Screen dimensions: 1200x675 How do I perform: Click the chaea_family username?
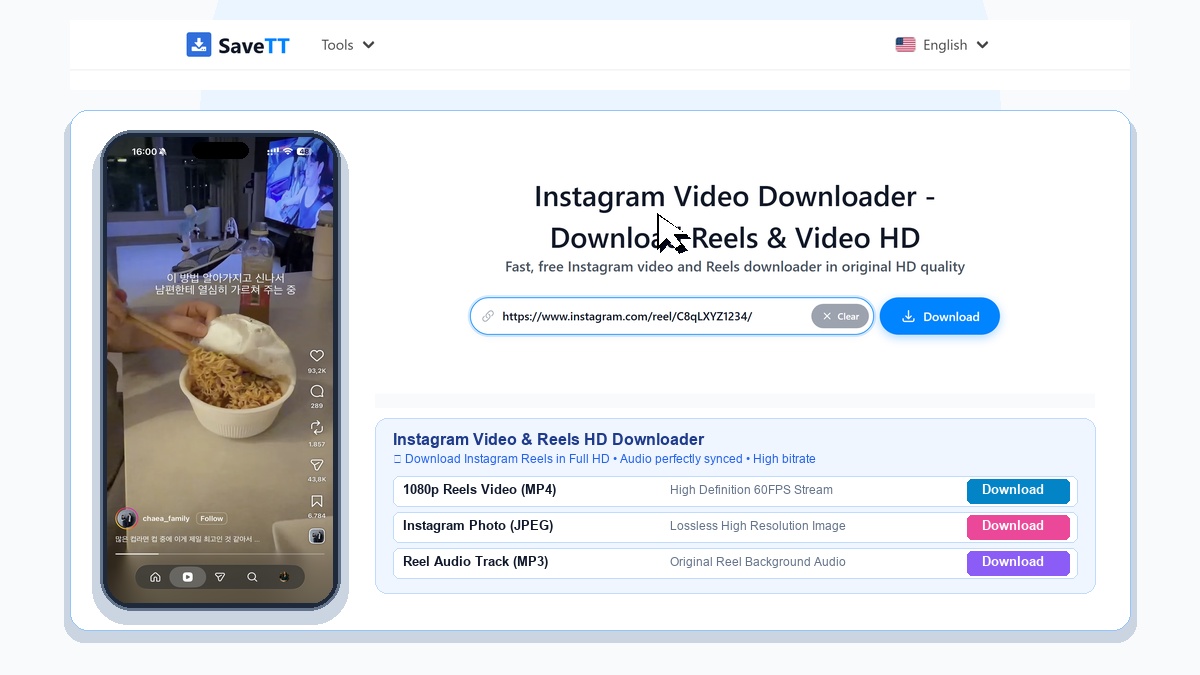point(166,519)
